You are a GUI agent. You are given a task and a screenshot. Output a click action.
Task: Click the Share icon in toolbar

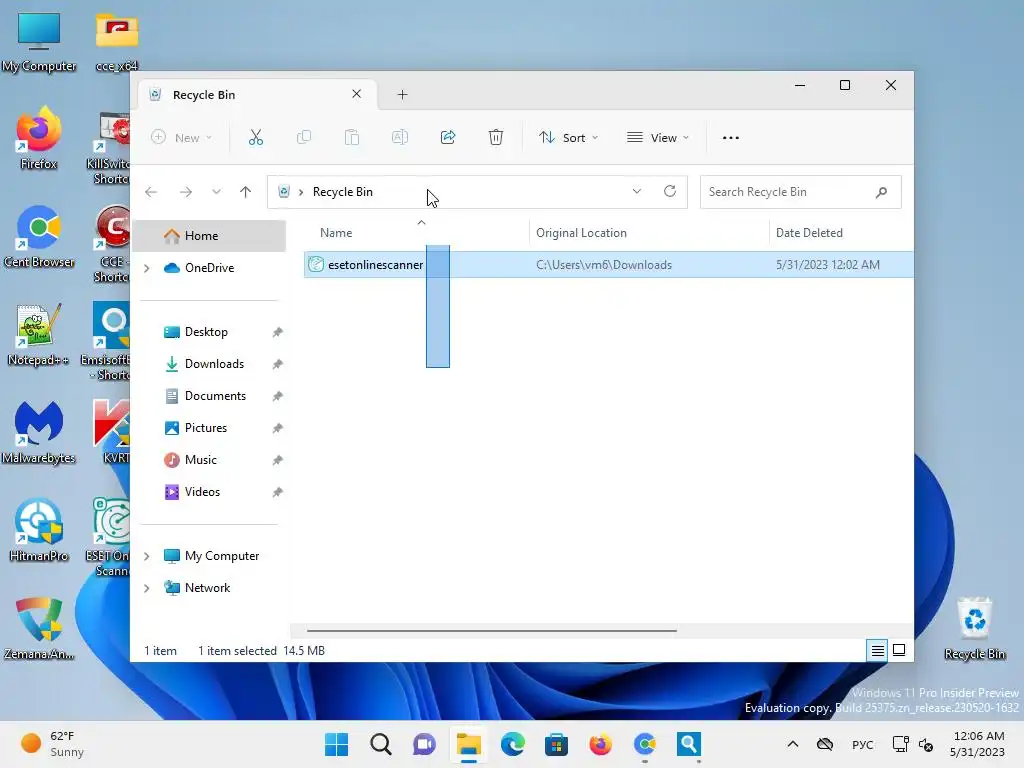click(x=448, y=137)
